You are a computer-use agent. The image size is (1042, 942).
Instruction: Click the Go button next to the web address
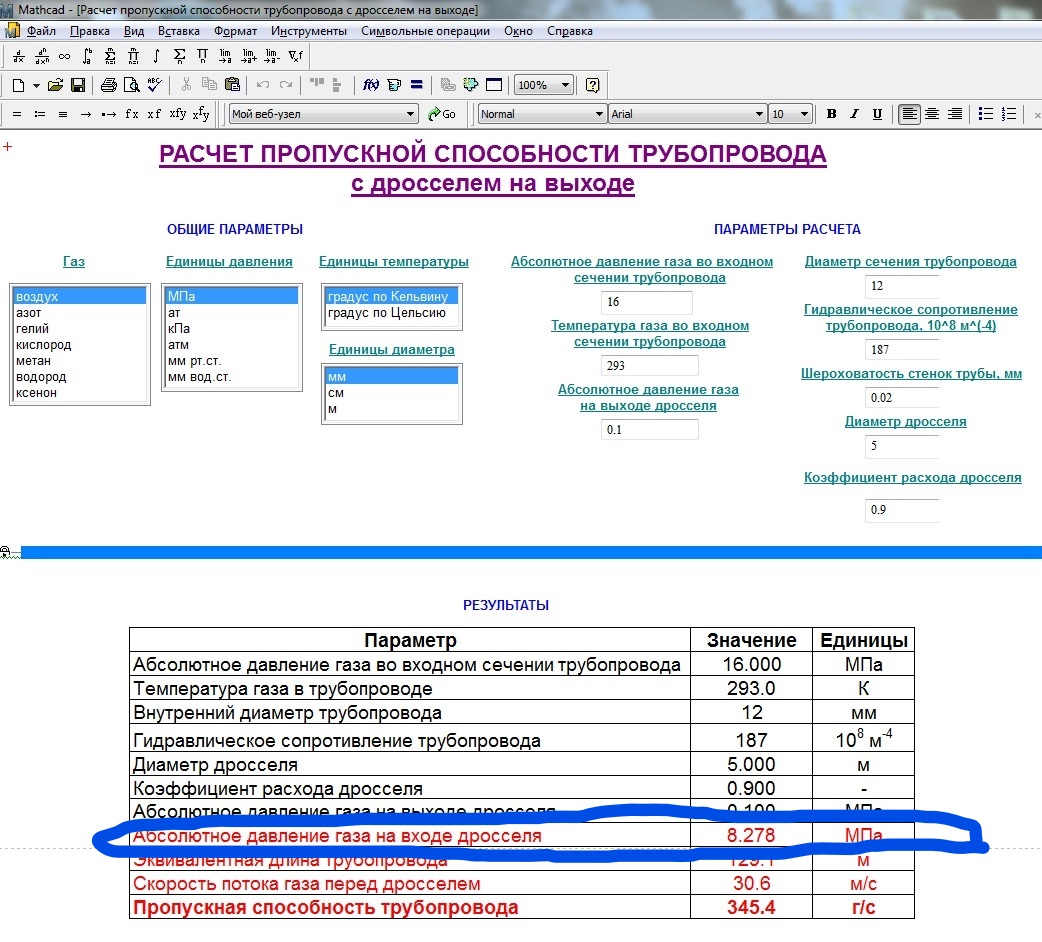coord(443,113)
